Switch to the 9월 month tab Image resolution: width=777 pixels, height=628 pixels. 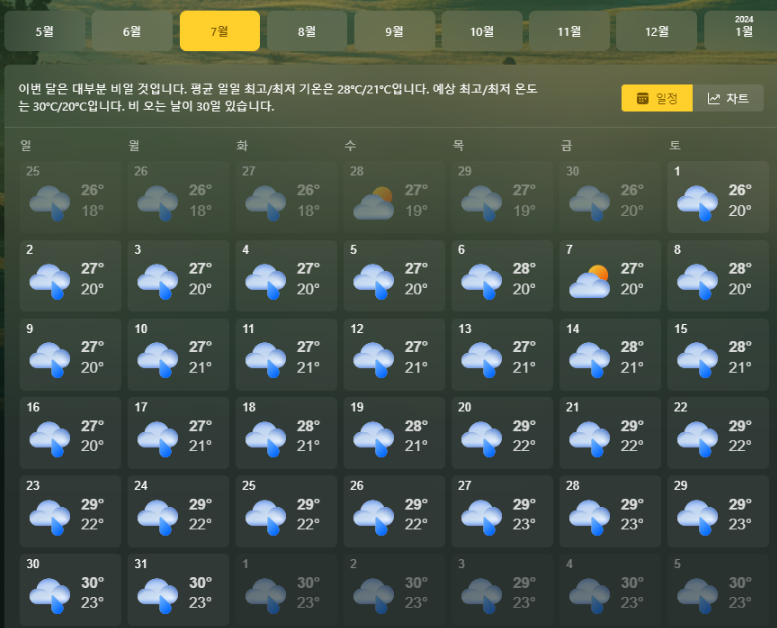(394, 31)
